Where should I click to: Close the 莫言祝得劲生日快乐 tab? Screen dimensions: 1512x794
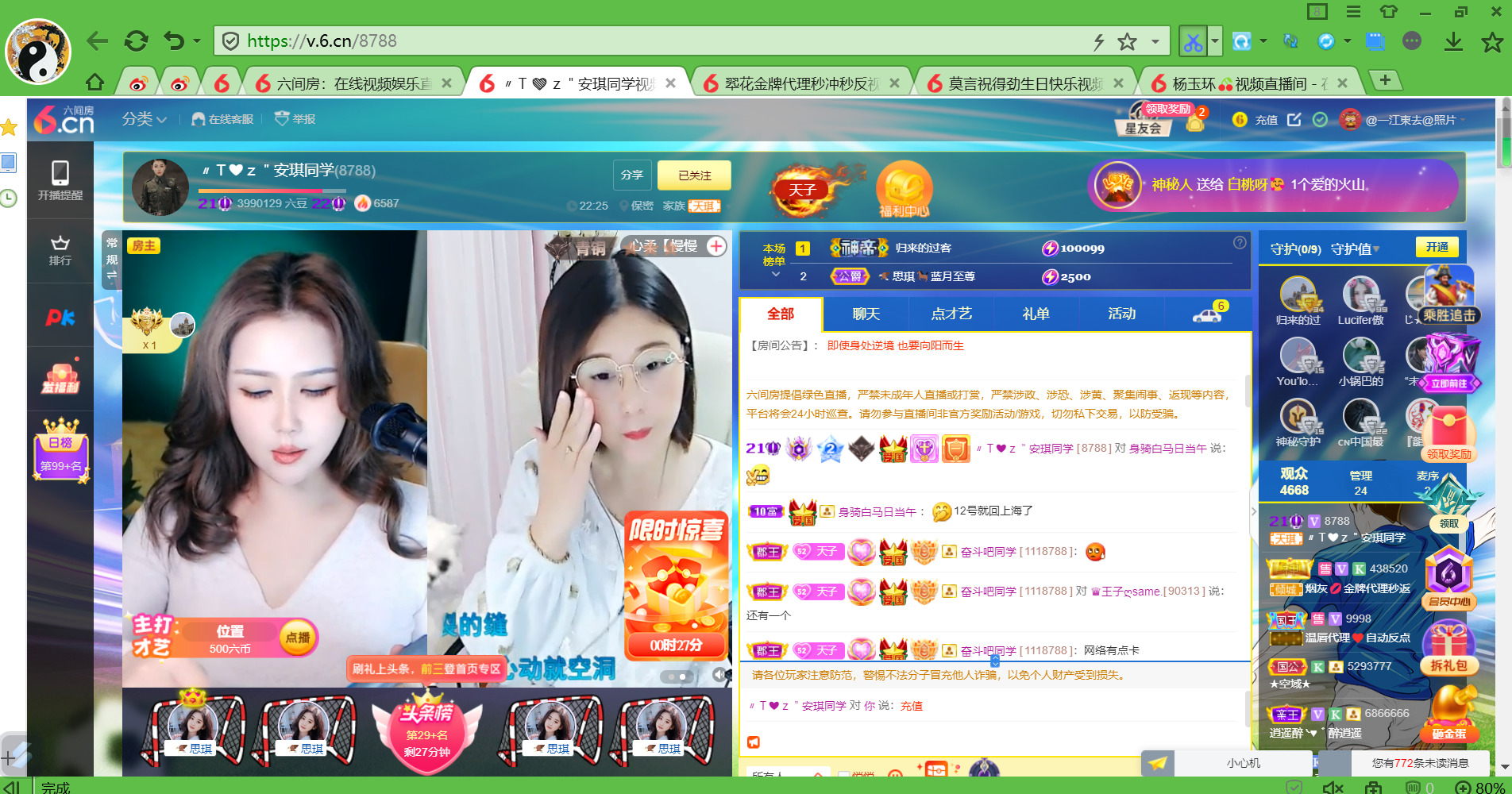[x=1118, y=83]
